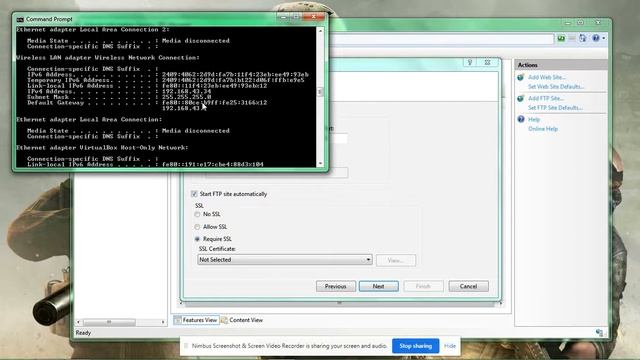This screenshot has height=360, width=640.
Task: Expand the arrow beside the toolbar help icon
Action: [x=604, y=38]
